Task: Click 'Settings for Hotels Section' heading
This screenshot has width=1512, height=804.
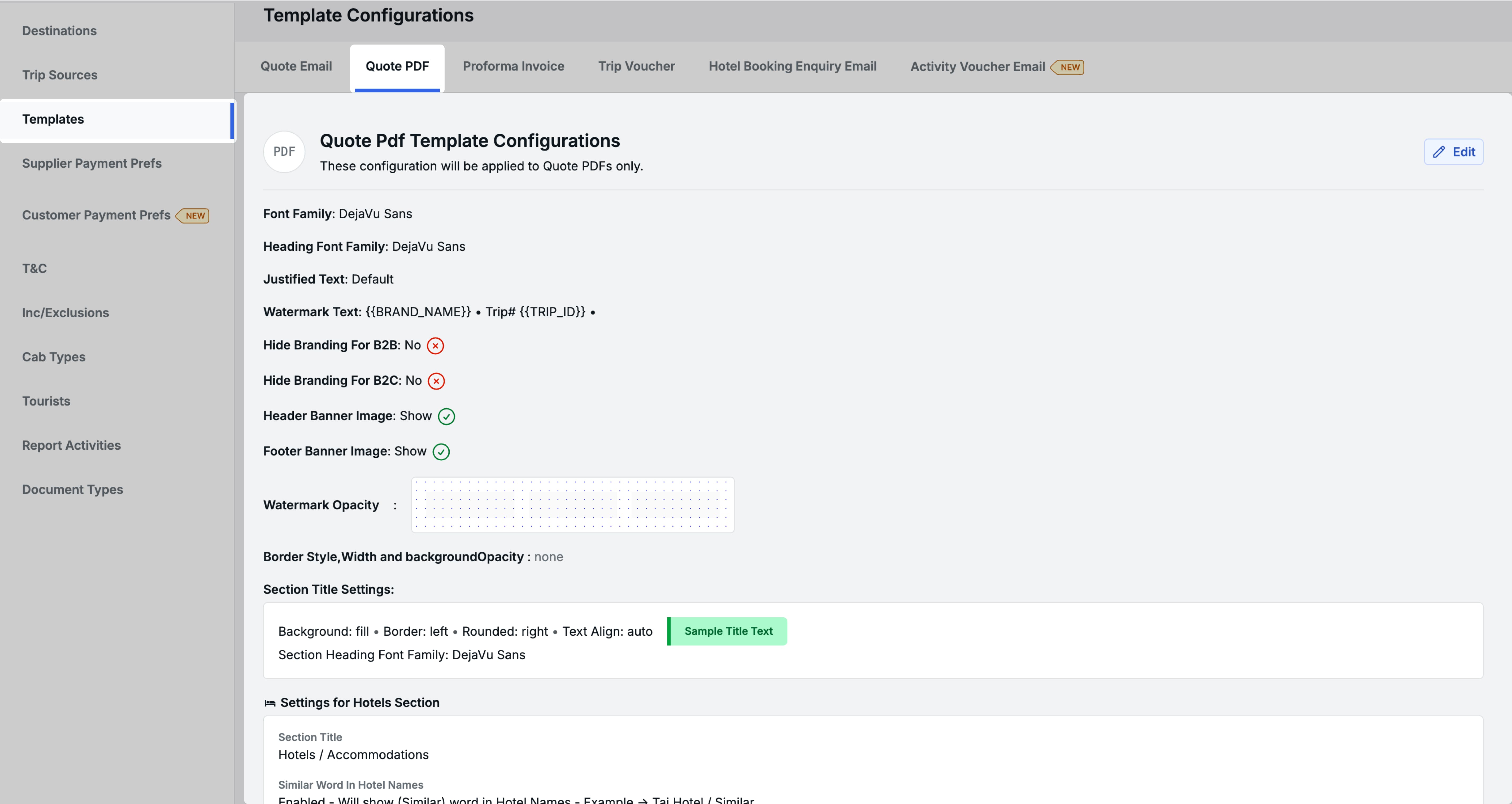Action: pos(360,703)
